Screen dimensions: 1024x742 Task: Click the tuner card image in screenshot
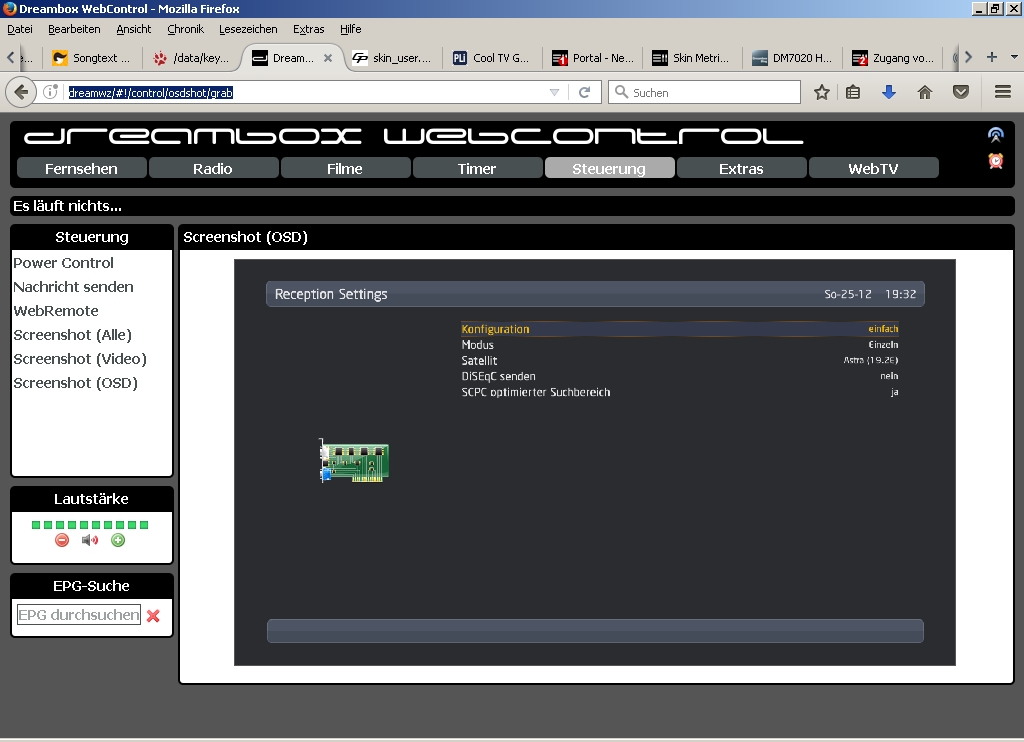pos(354,460)
